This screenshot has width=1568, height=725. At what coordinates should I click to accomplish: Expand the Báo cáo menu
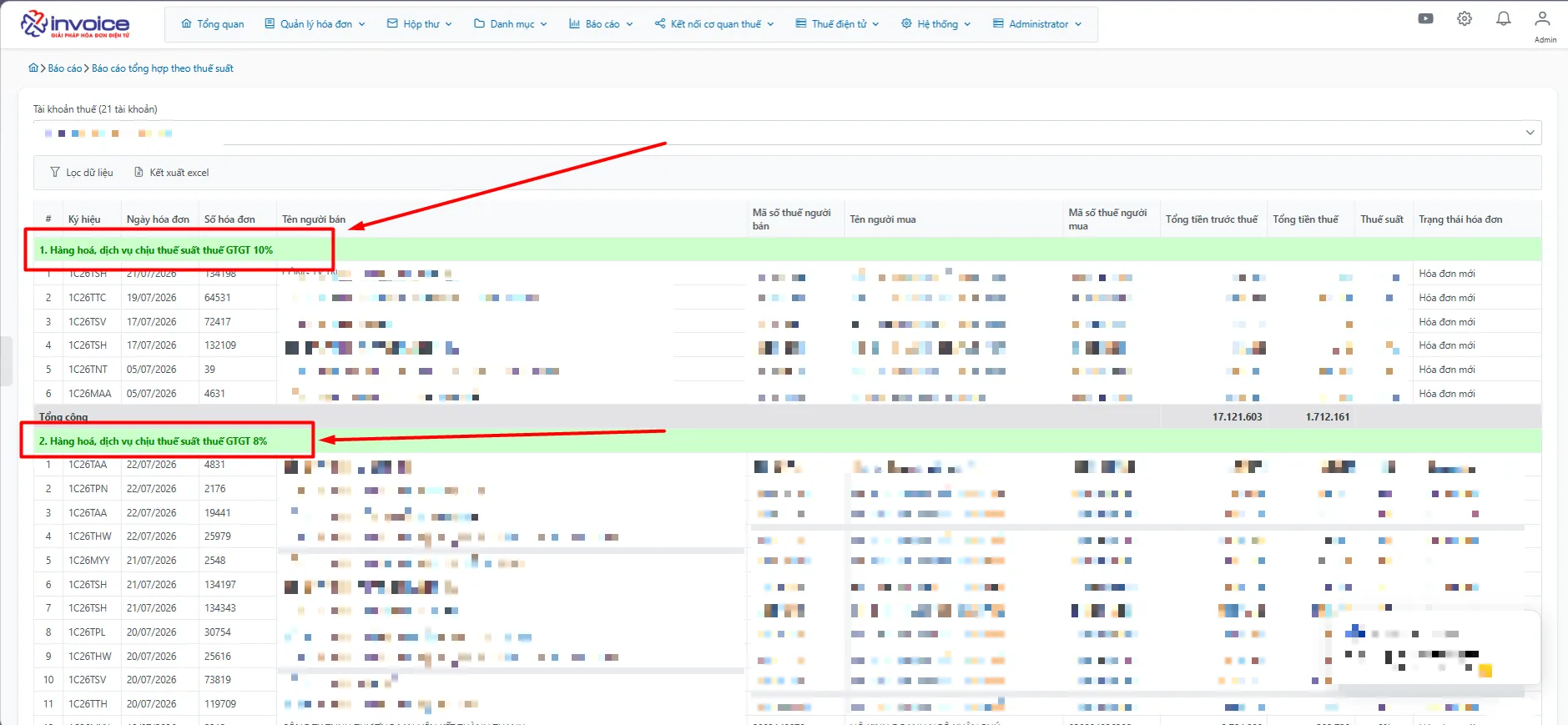[x=601, y=24]
